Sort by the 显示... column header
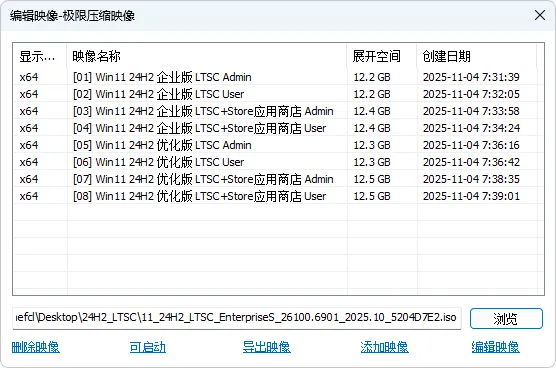The width and height of the screenshot is (556, 368). click(x=40, y=56)
